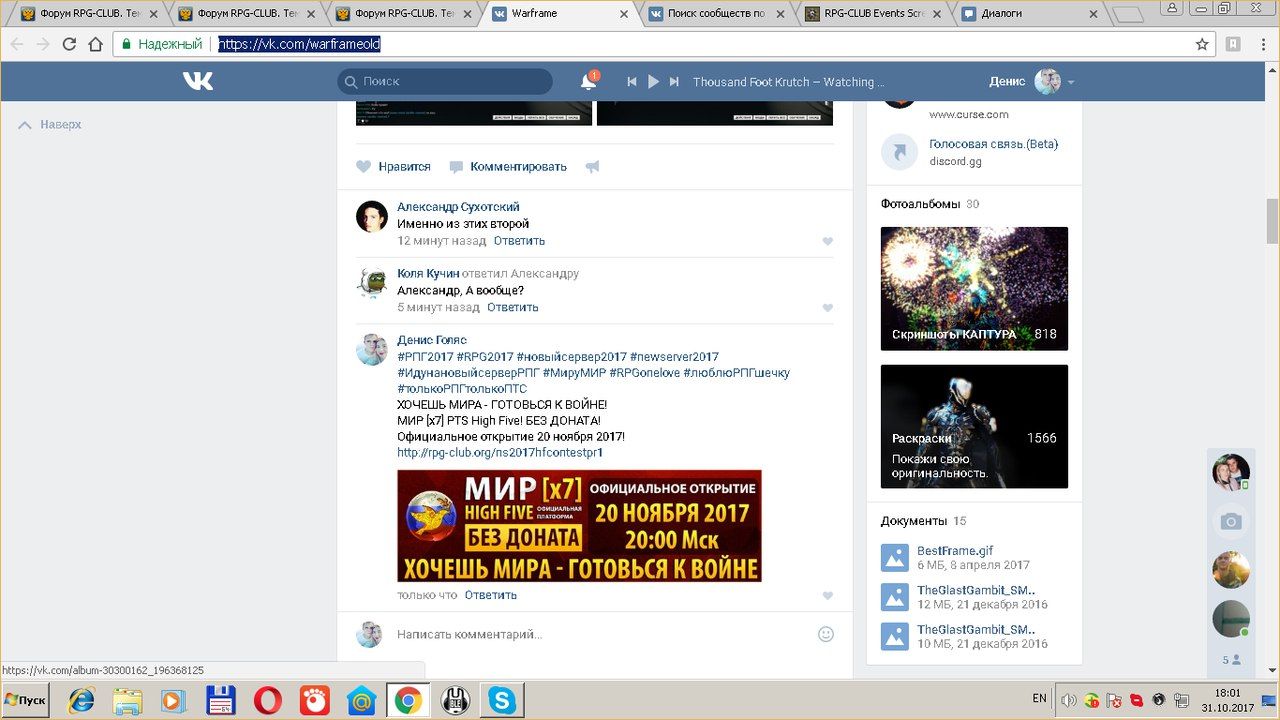Open the Пуск start menu
1280x720 pixels.
pyautogui.click(x=25, y=700)
